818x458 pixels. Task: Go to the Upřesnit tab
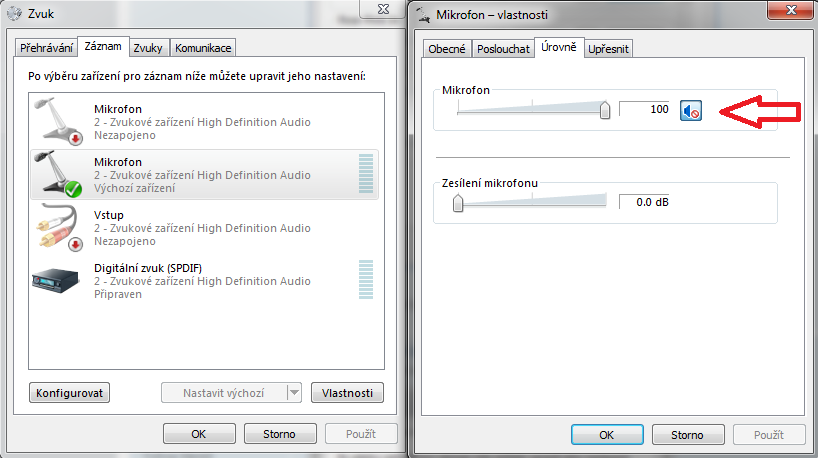tap(609, 49)
